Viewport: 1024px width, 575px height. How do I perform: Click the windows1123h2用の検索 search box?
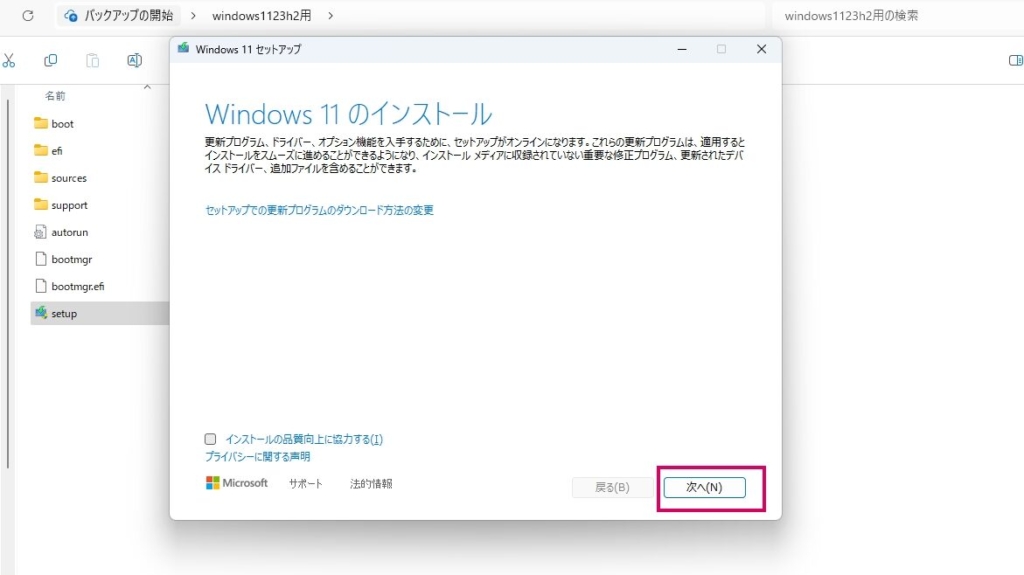point(898,16)
